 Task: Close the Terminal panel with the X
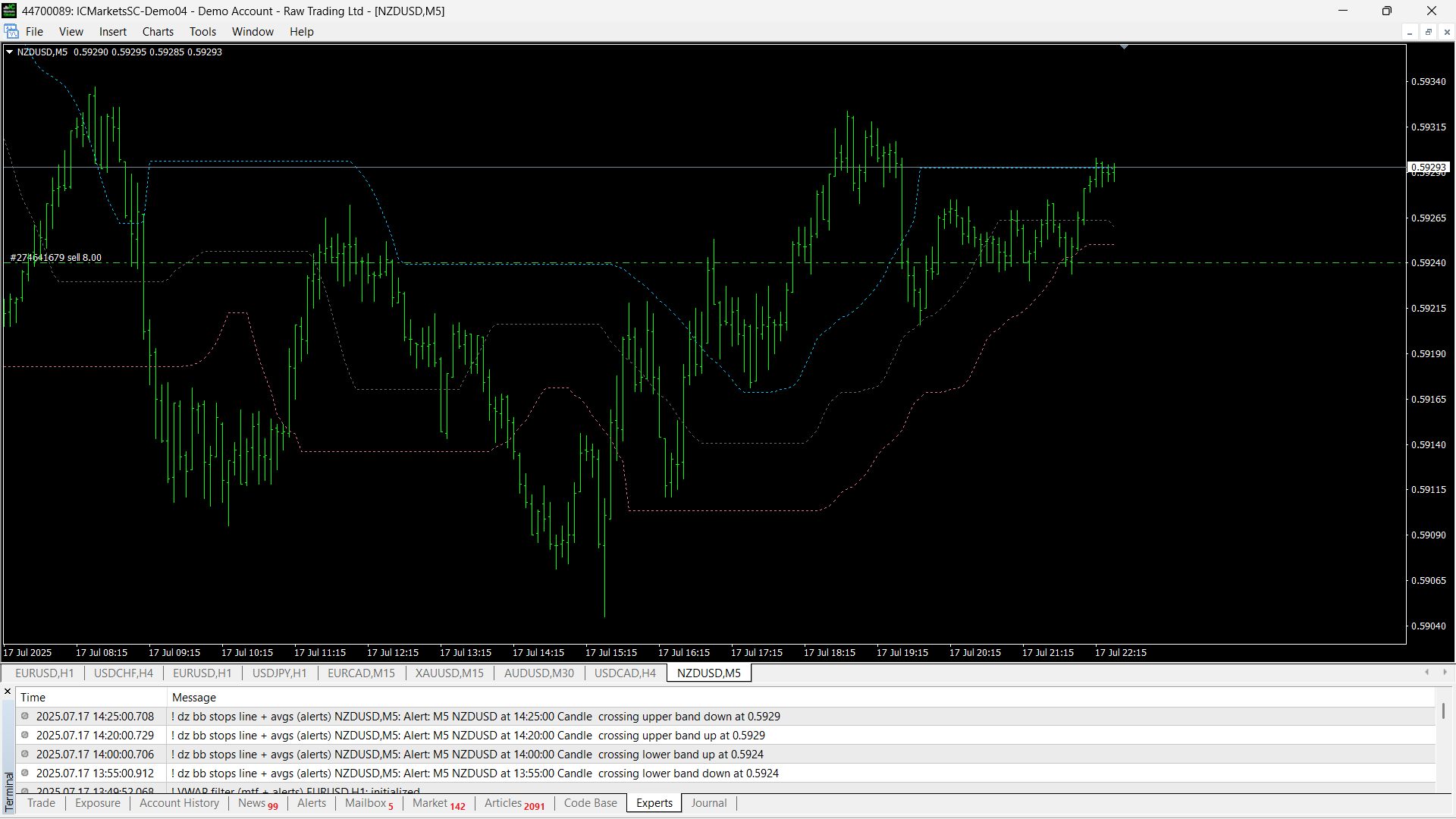click(8, 692)
